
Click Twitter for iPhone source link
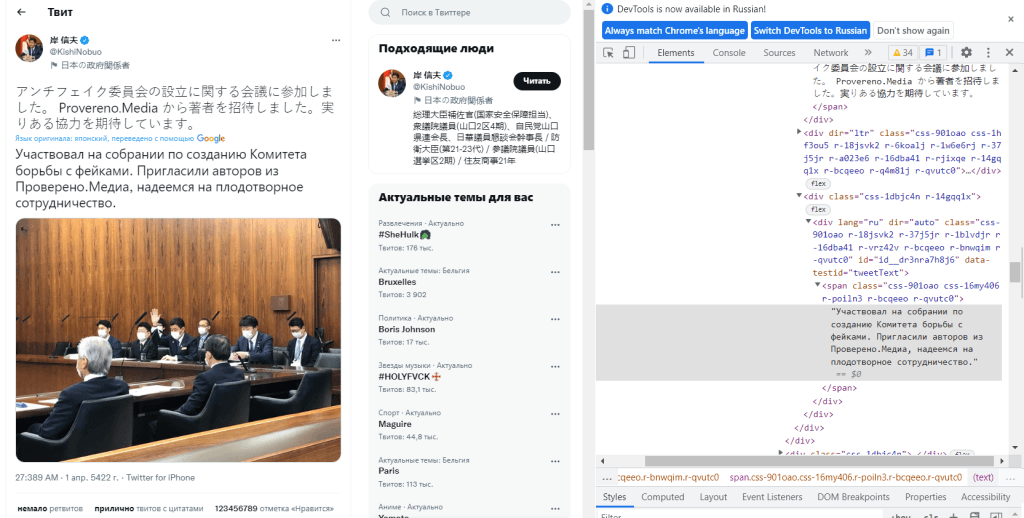pos(160,478)
